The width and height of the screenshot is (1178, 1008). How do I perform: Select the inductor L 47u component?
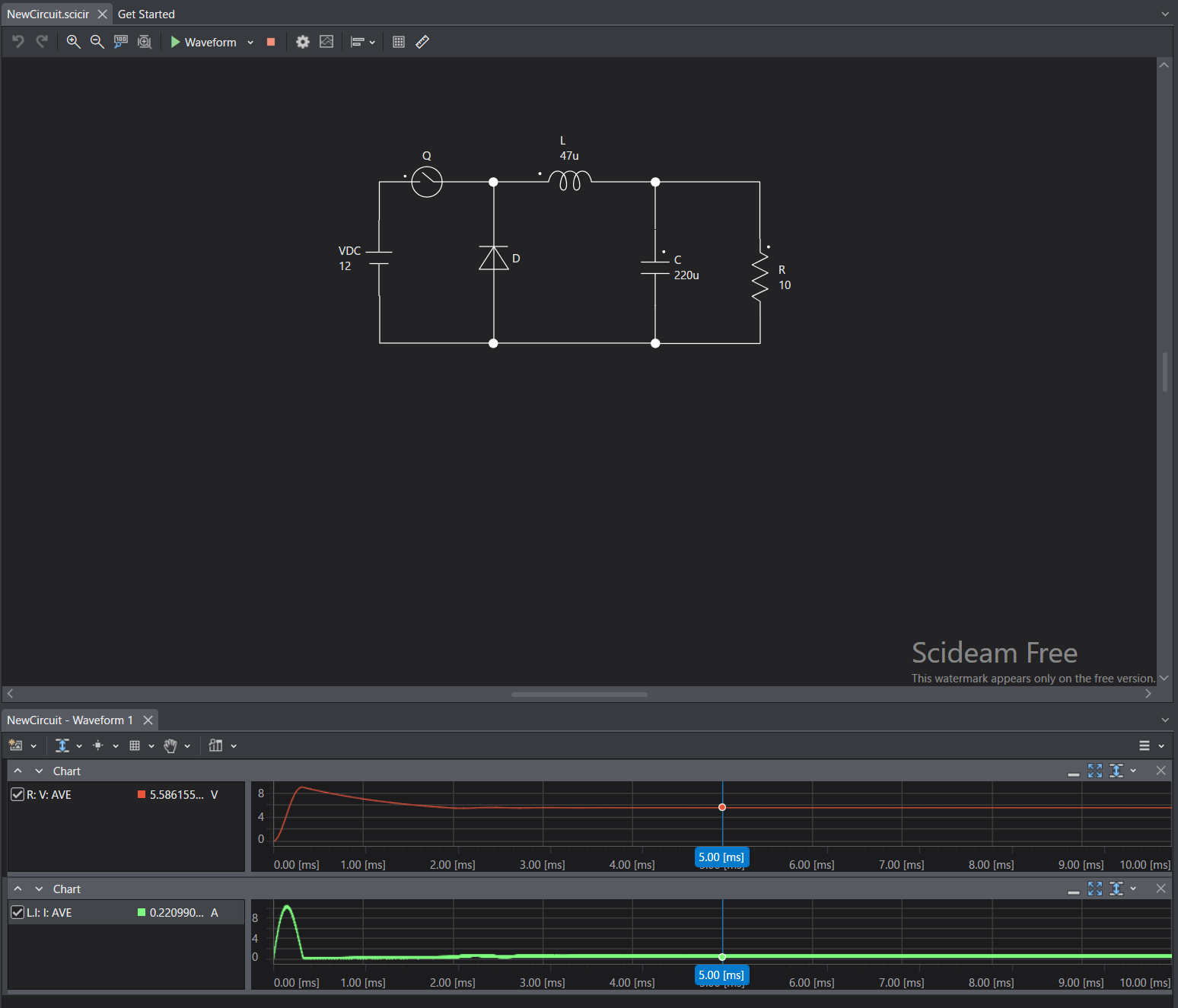(569, 180)
